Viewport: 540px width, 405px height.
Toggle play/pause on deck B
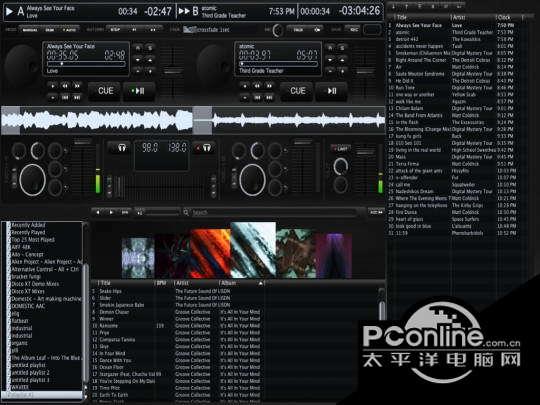[331, 91]
